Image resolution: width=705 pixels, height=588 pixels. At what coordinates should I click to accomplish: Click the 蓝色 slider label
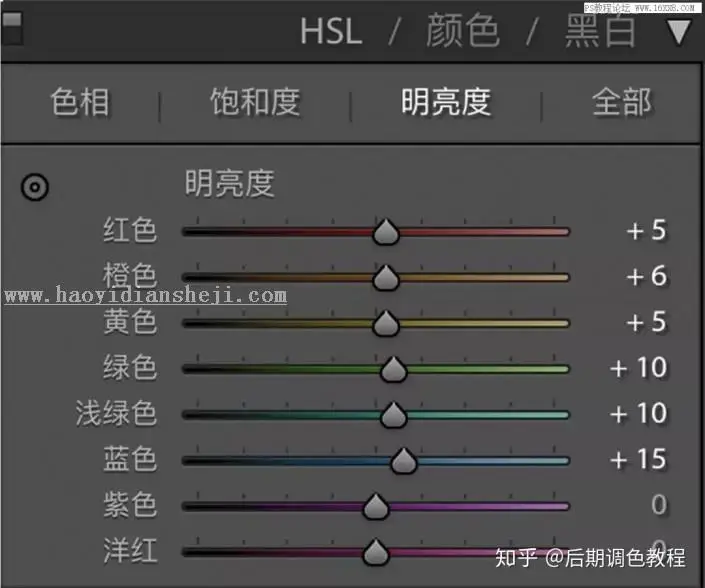click(x=130, y=459)
